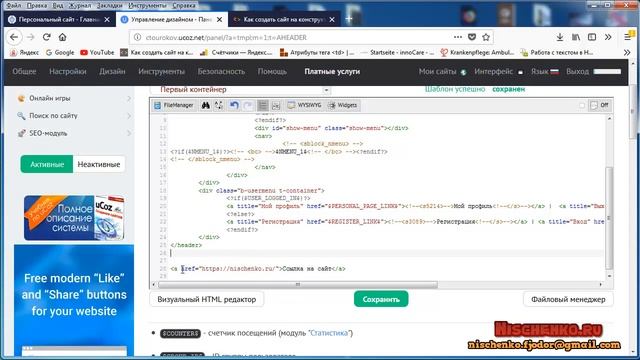Save page to Pocket

[472, 37]
